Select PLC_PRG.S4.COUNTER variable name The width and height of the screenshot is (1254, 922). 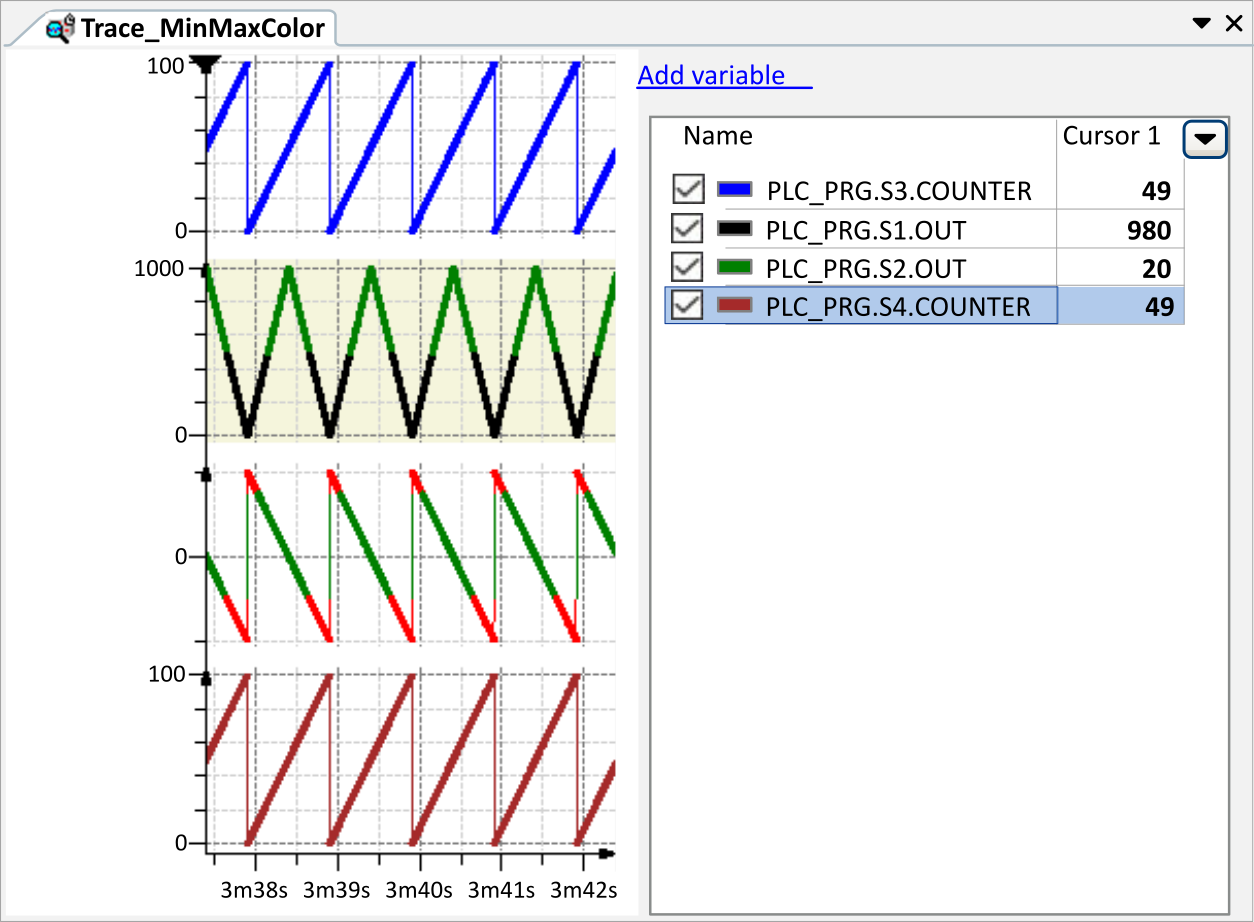coord(898,307)
